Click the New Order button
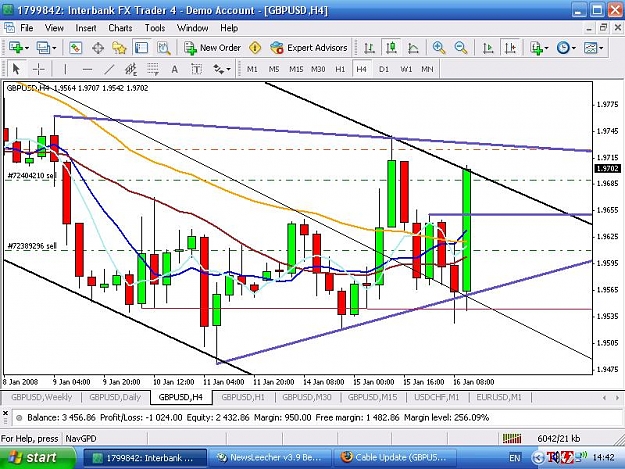 point(212,48)
